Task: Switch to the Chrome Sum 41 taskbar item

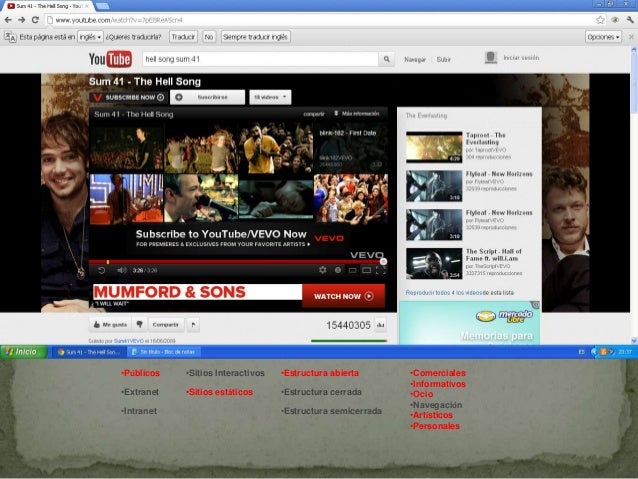Action: tap(89, 352)
